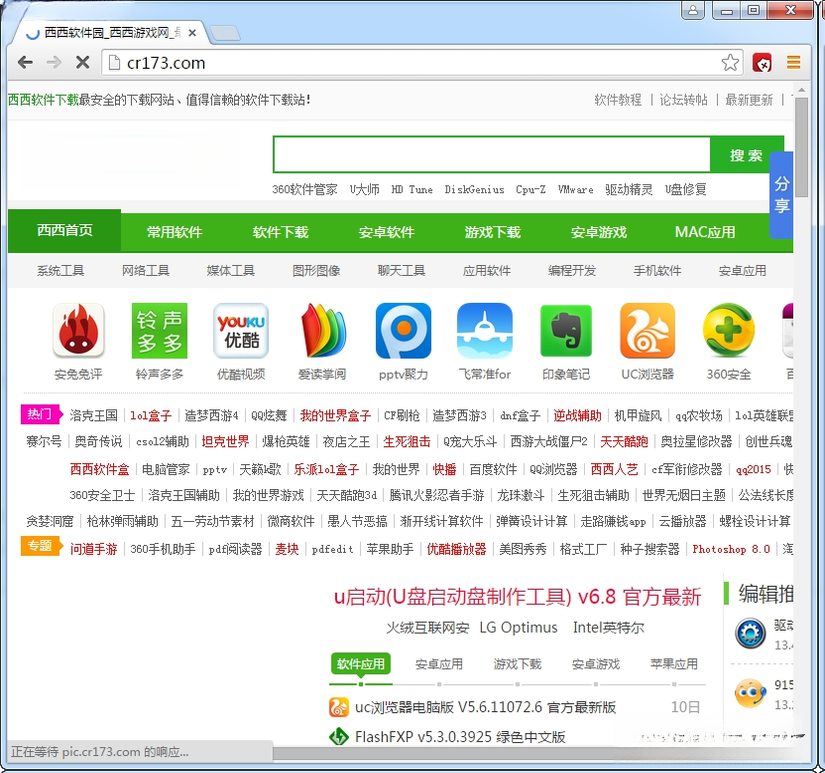Screen dimensions: 825x773
Task: Open the 飞常准 airplane icon
Action: click(x=485, y=332)
